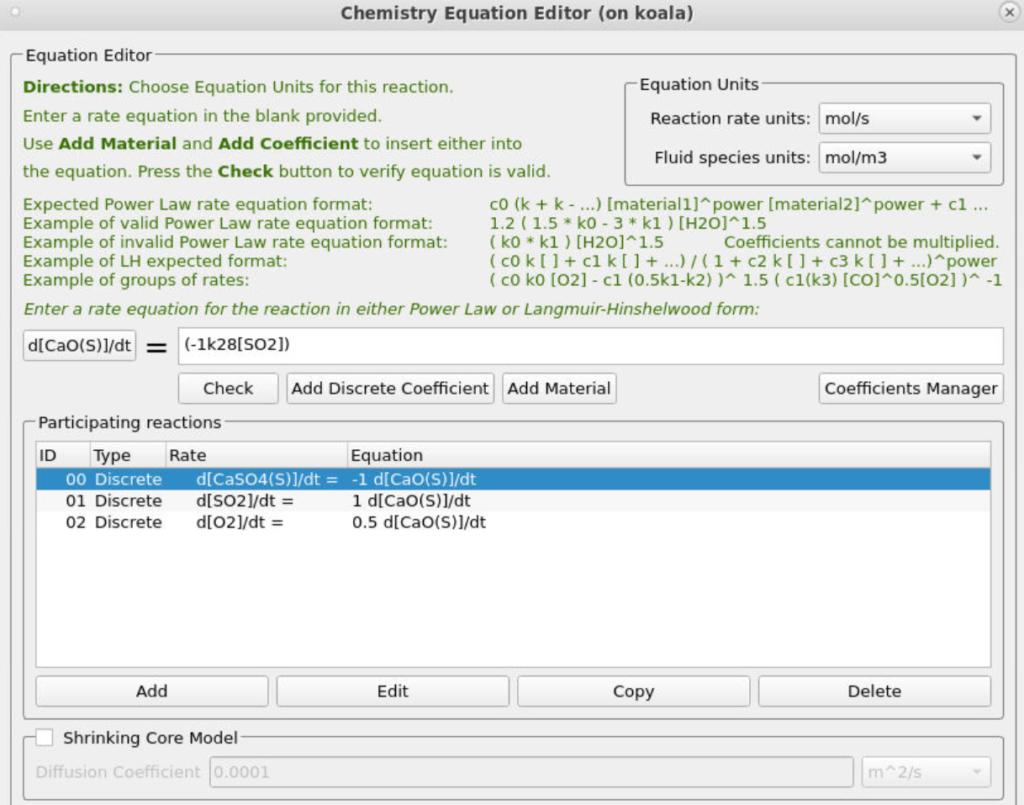Click the Add Material button
This screenshot has width=1024, height=805.
(559, 388)
